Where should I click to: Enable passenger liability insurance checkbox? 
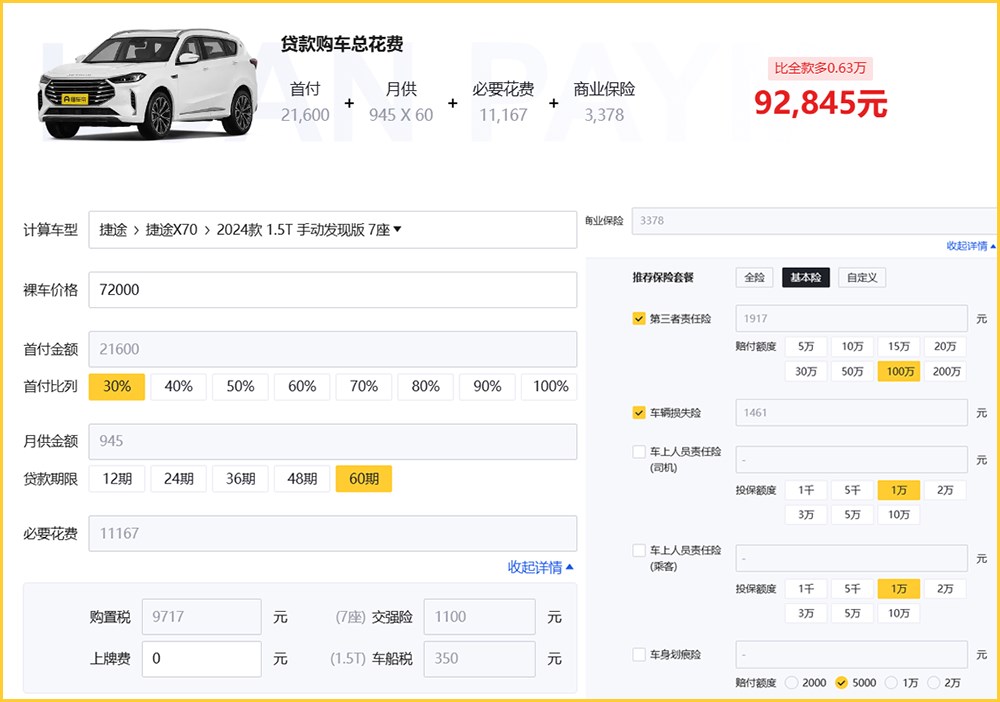pyautogui.click(x=639, y=550)
